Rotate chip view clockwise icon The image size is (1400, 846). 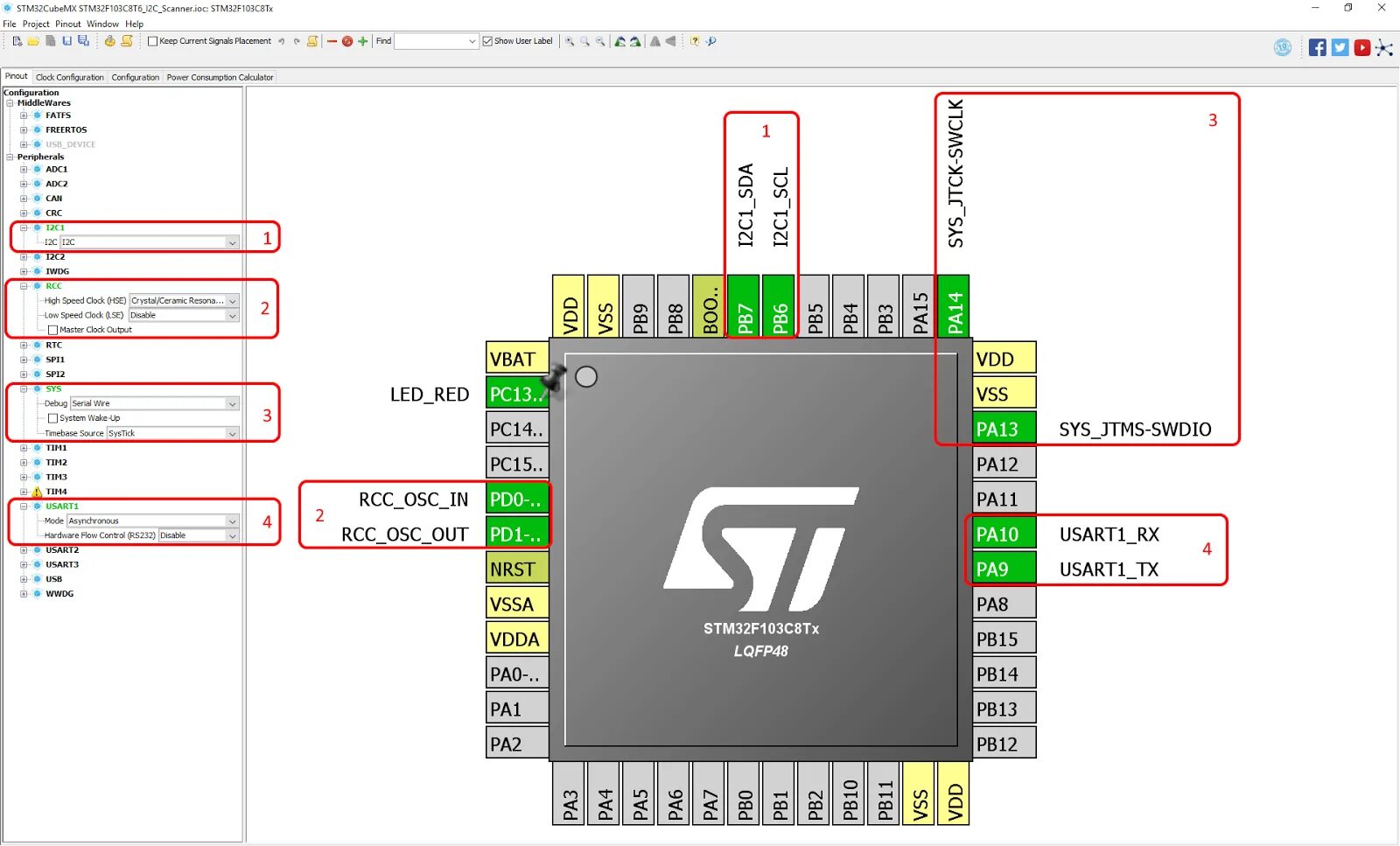pyautogui.click(x=635, y=41)
